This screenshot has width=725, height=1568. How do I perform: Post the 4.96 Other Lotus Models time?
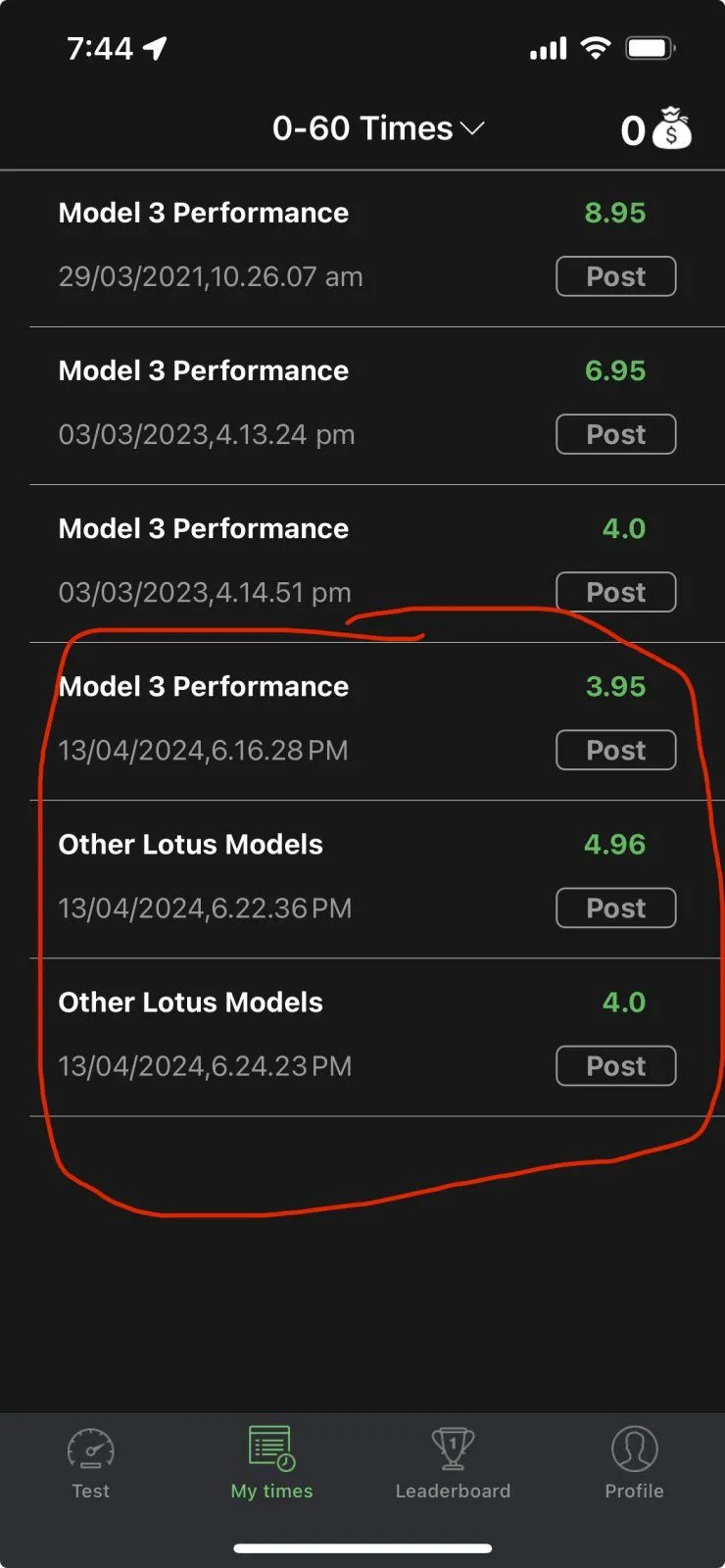point(615,907)
